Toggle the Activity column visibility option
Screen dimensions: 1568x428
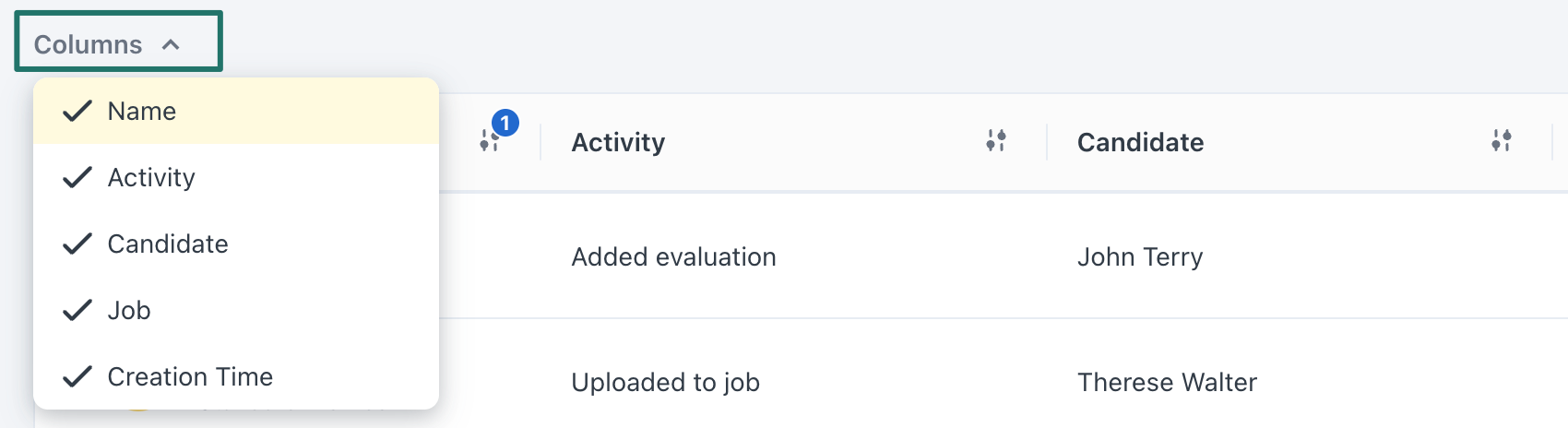(x=236, y=177)
